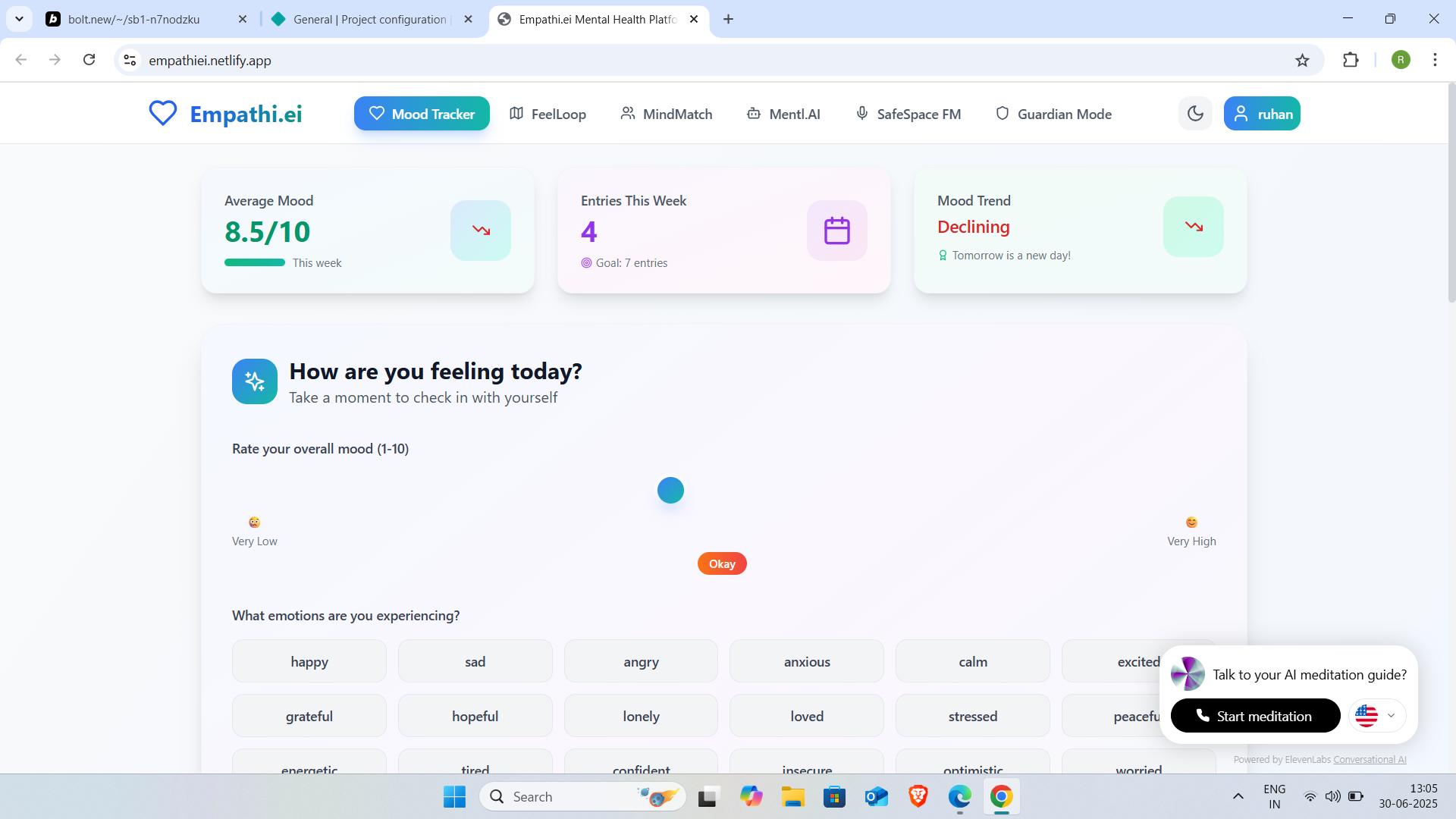This screenshot has width=1456, height=819.
Task: Click the Empathi.ei heart logo
Action: point(162,114)
